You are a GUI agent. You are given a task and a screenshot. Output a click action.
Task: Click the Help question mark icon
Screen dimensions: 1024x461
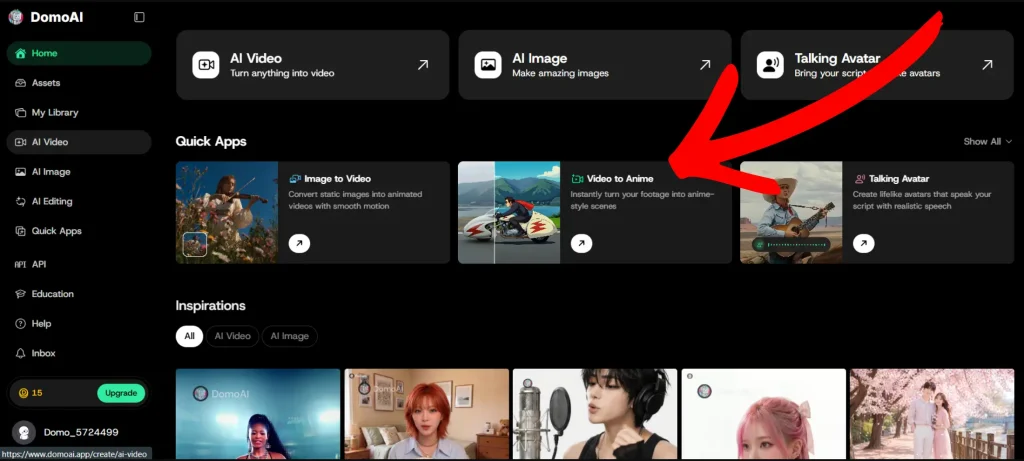pyautogui.click(x=20, y=324)
